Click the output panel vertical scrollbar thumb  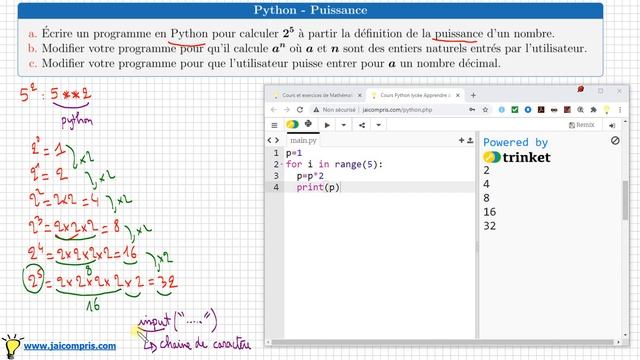625,200
